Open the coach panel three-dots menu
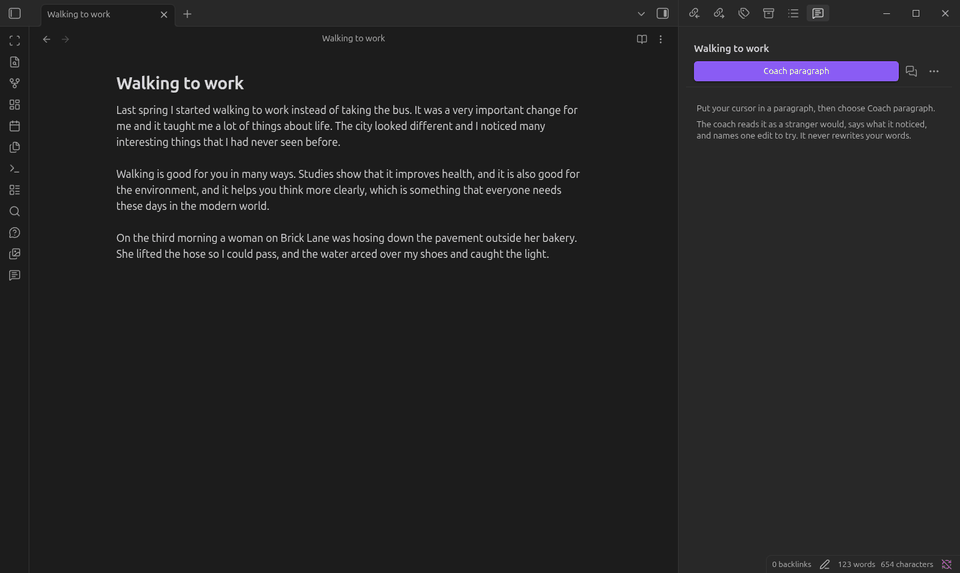Image resolution: width=960 pixels, height=573 pixels. click(934, 71)
